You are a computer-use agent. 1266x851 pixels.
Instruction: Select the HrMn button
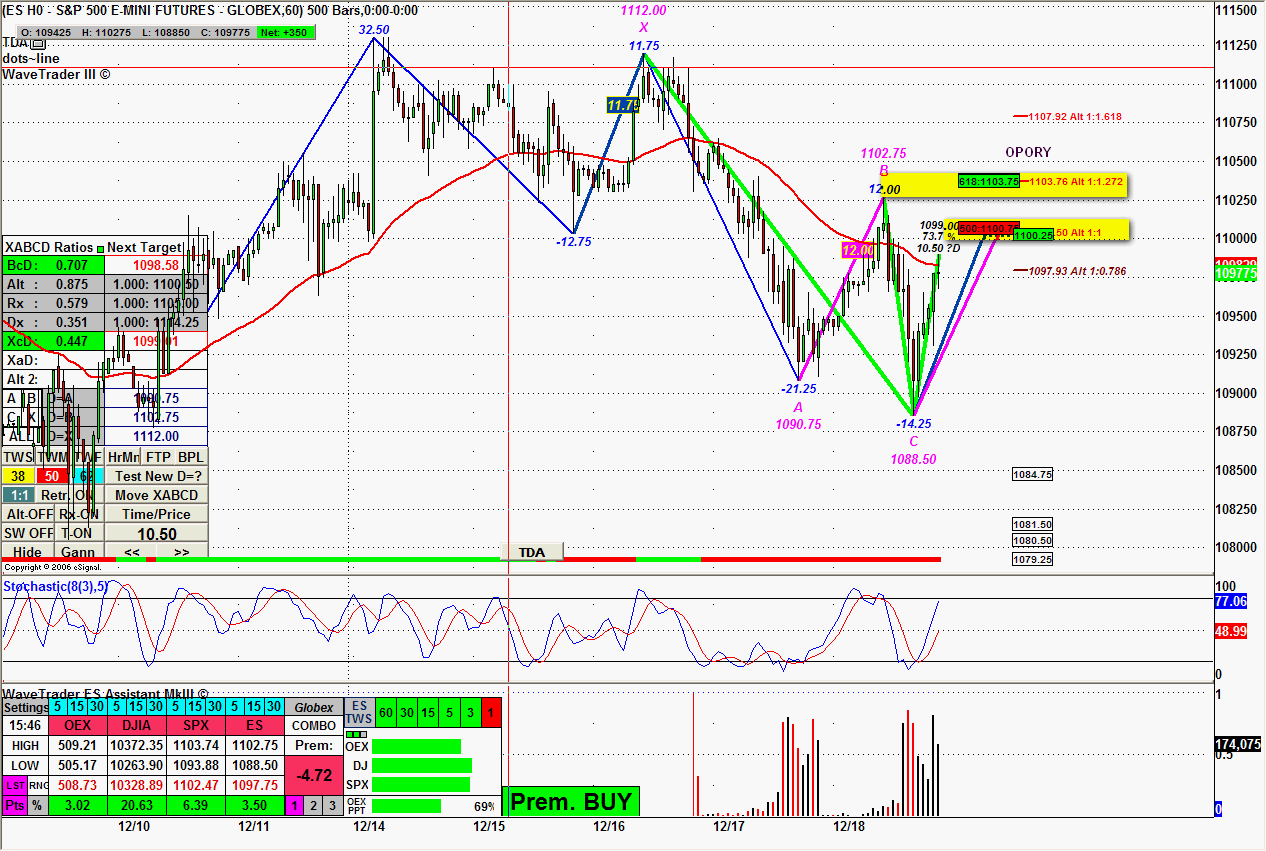tap(123, 457)
